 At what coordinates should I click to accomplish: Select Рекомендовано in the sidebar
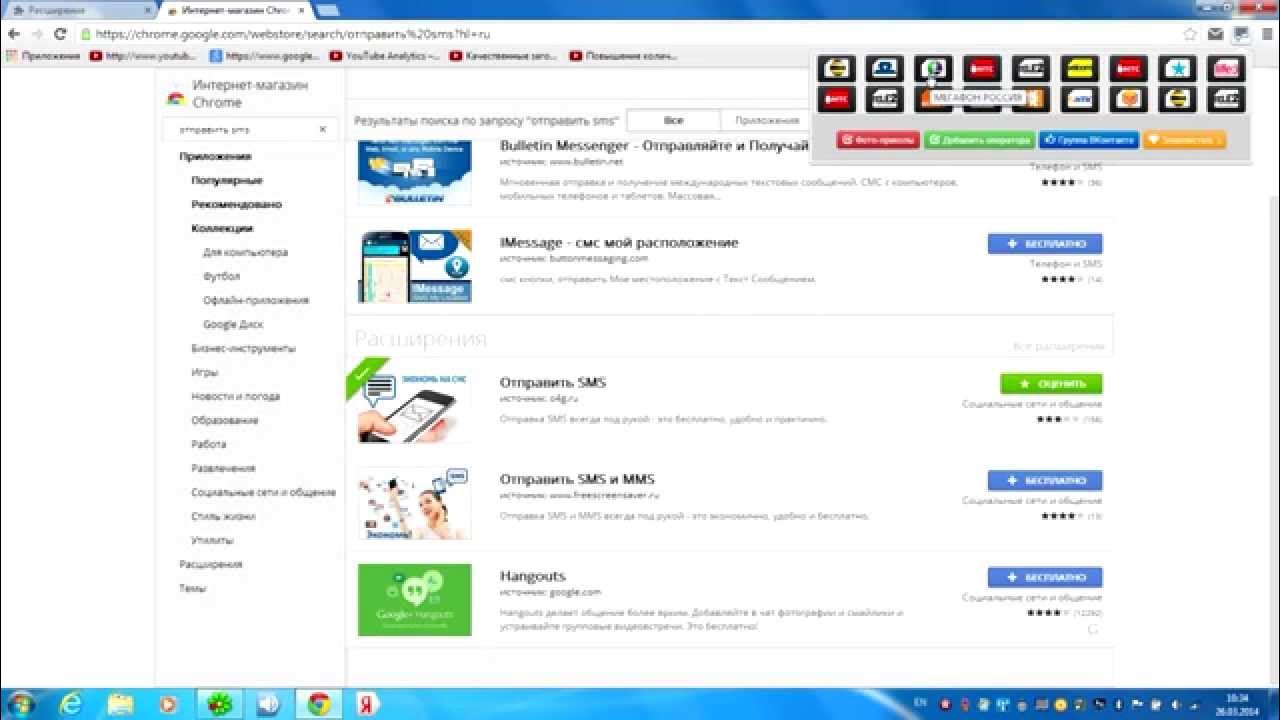click(x=237, y=204)
